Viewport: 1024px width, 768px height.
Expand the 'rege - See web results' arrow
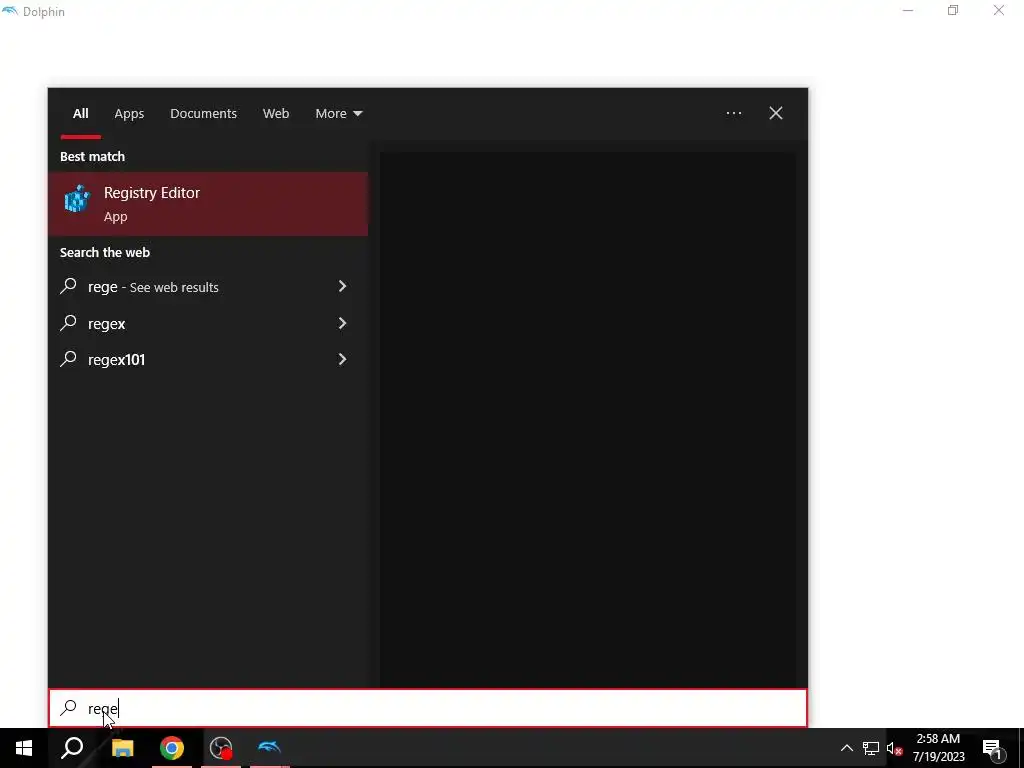click(342, 286)
